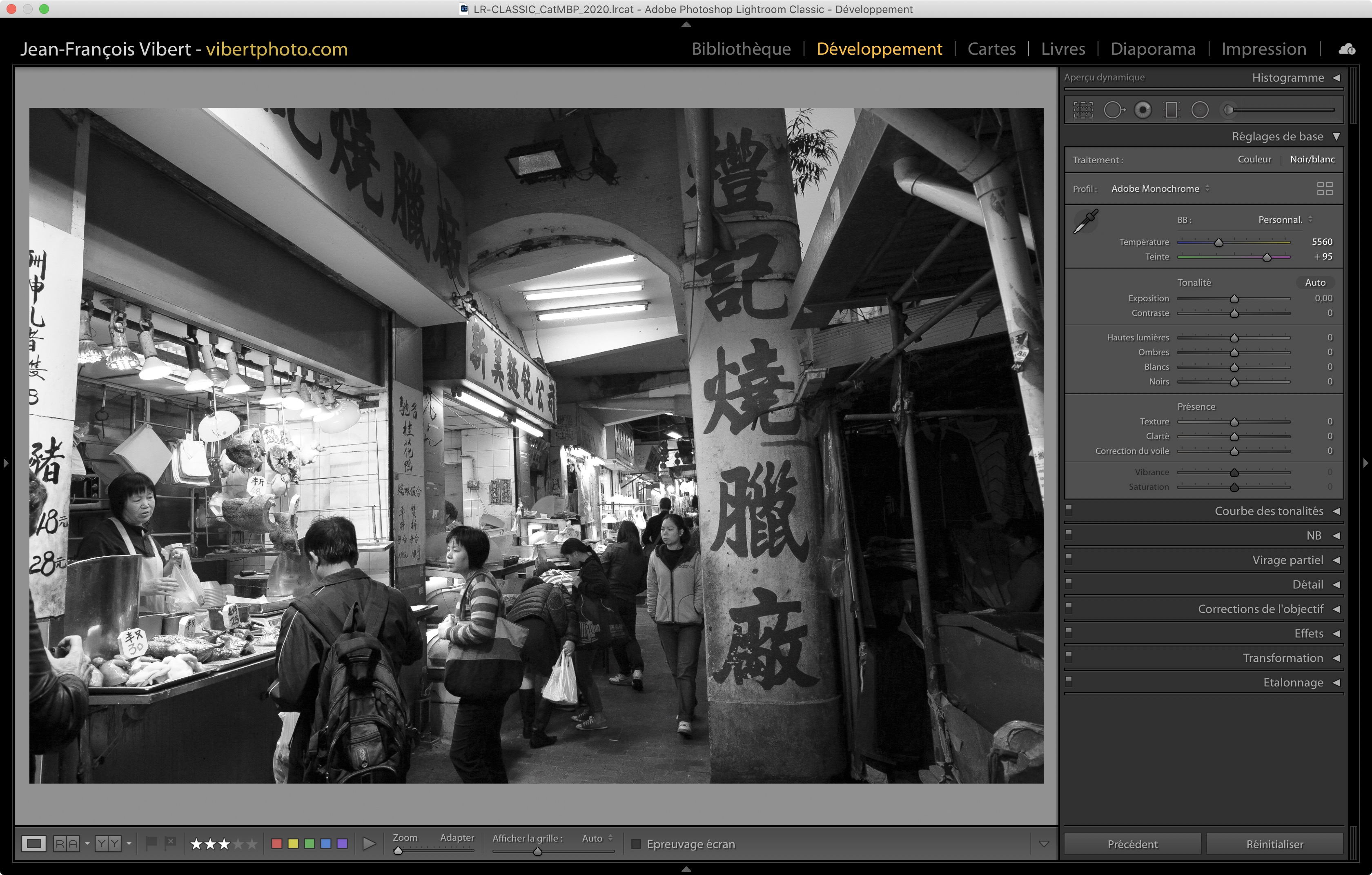Activate the Red eye correction tool

tap(1143, 109)
